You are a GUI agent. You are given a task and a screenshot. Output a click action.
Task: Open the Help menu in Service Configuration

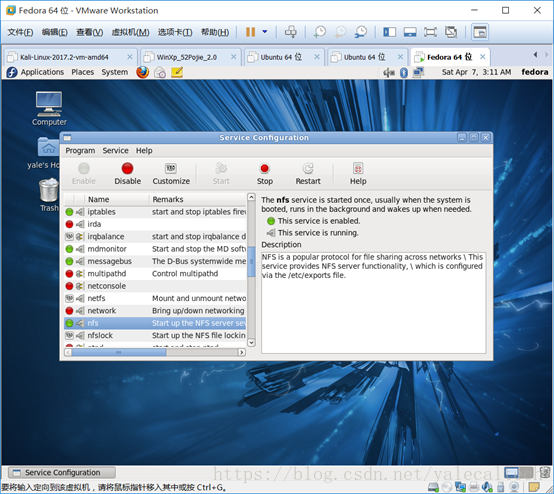click(144, 151)
